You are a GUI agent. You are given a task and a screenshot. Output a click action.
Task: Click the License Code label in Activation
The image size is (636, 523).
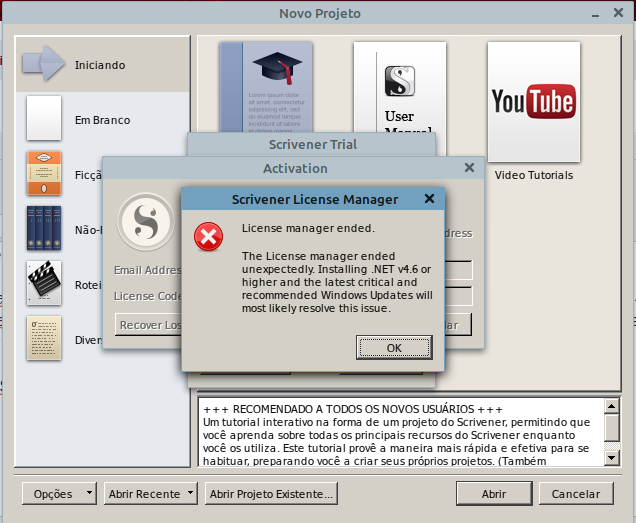coord(148,296)
